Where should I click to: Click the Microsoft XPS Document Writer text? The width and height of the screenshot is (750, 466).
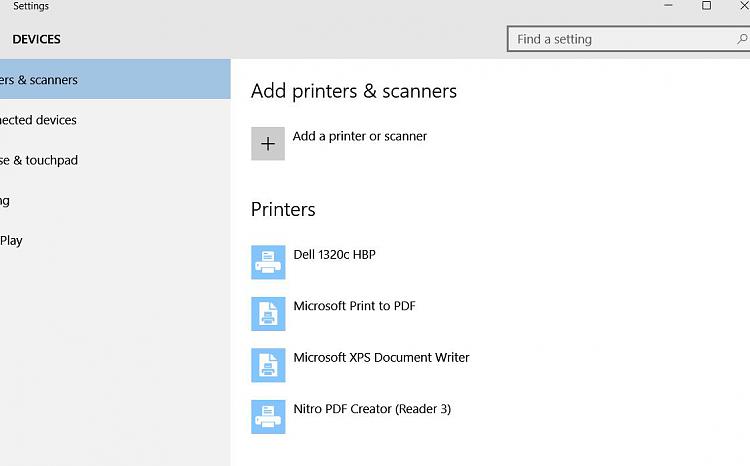[381, 357]
